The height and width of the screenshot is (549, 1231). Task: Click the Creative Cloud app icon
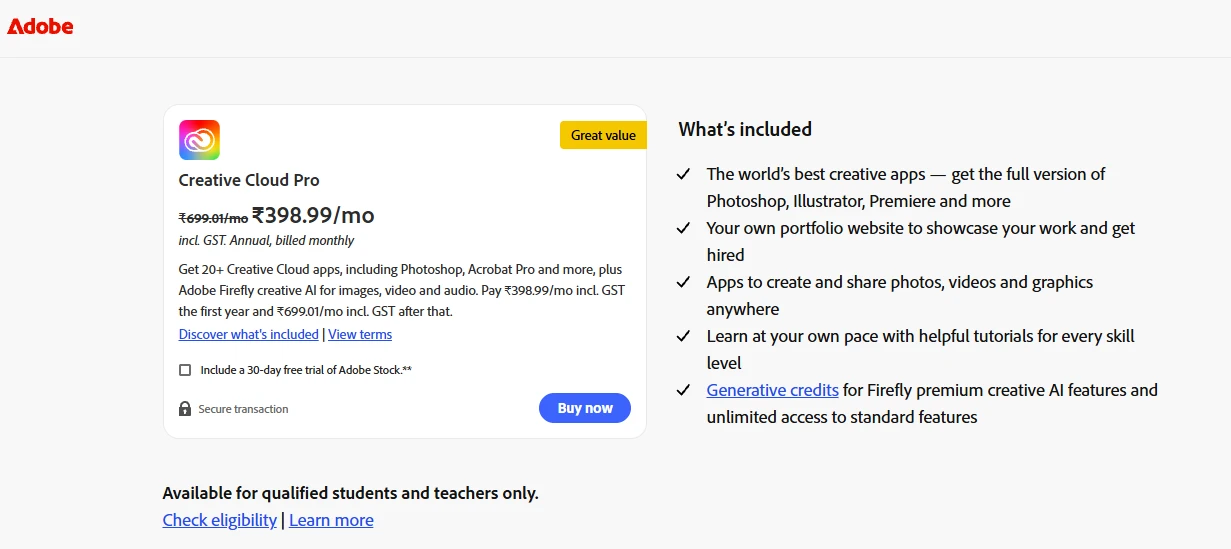coord(199,140)
